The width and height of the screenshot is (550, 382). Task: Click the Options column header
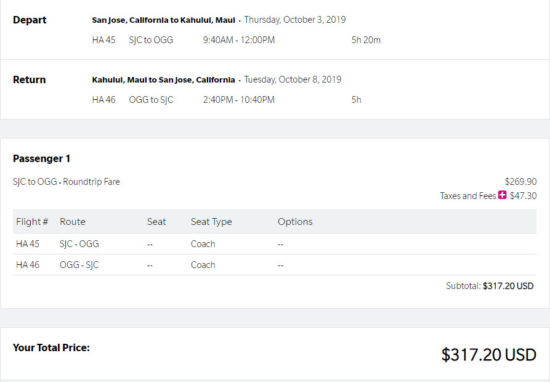295,222
